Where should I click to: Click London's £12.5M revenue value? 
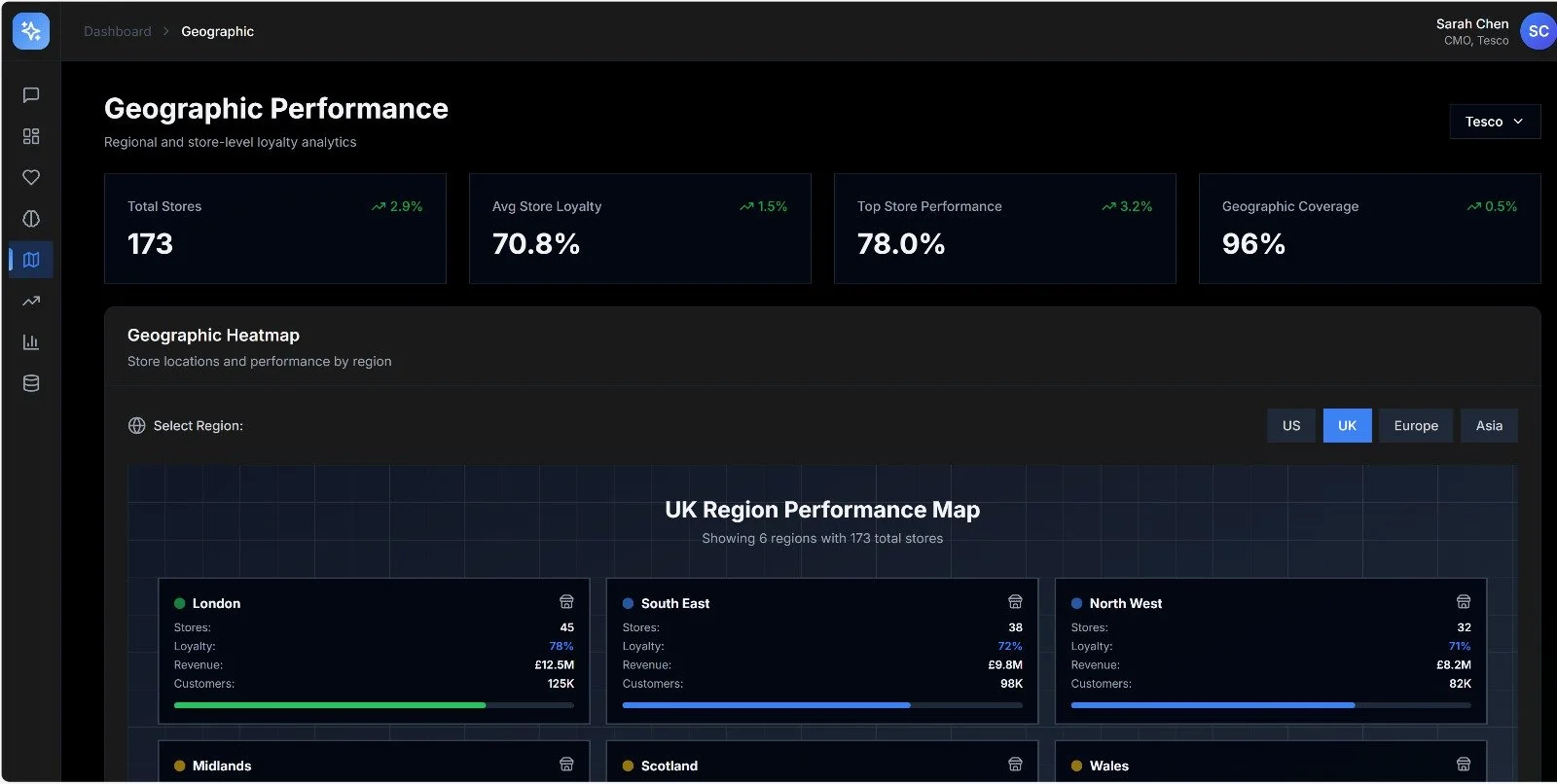[555, 665]
